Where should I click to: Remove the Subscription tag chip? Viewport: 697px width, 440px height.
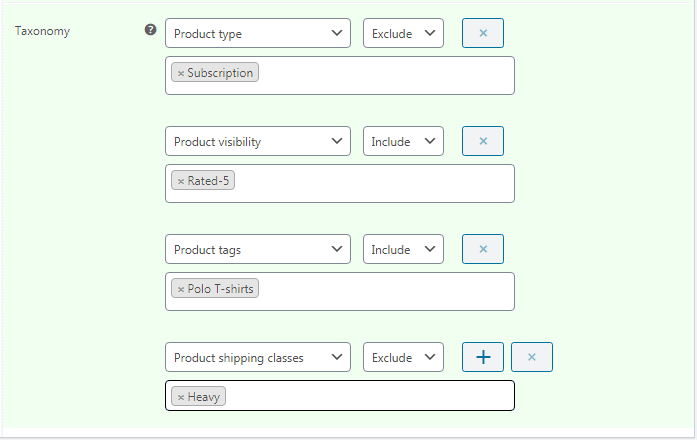181,73
